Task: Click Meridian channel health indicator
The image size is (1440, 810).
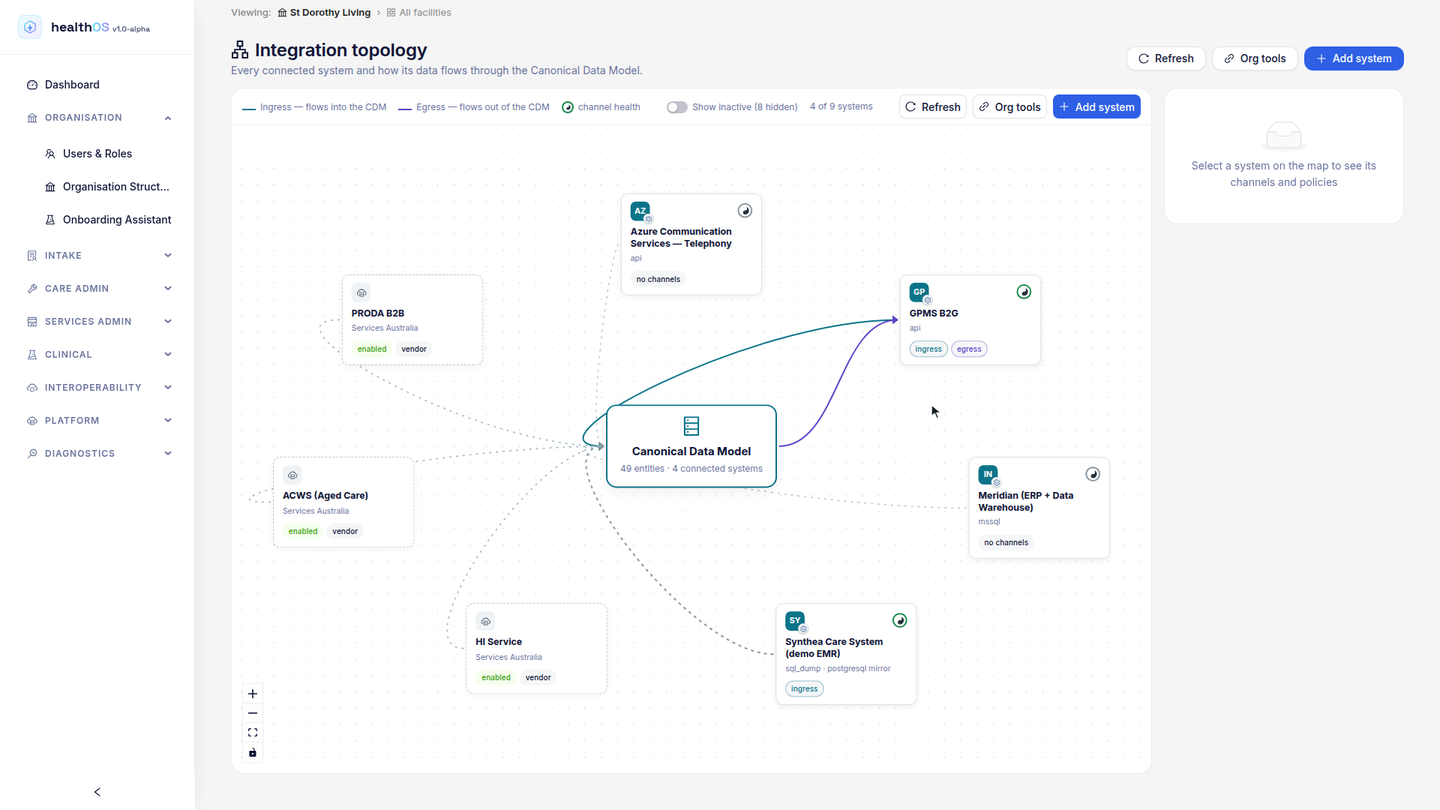Action: click(x=1092, y=474)
